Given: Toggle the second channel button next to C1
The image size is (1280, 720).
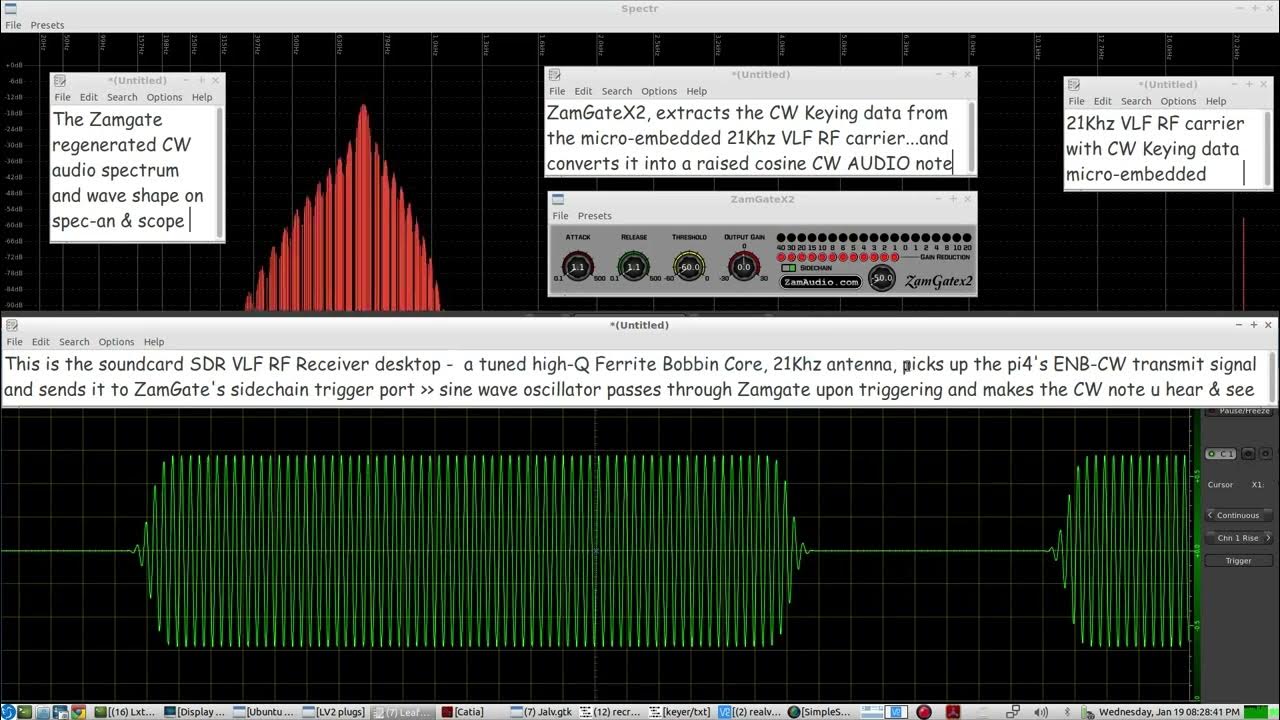Looking at the screenshot, I should [1248, 454].
